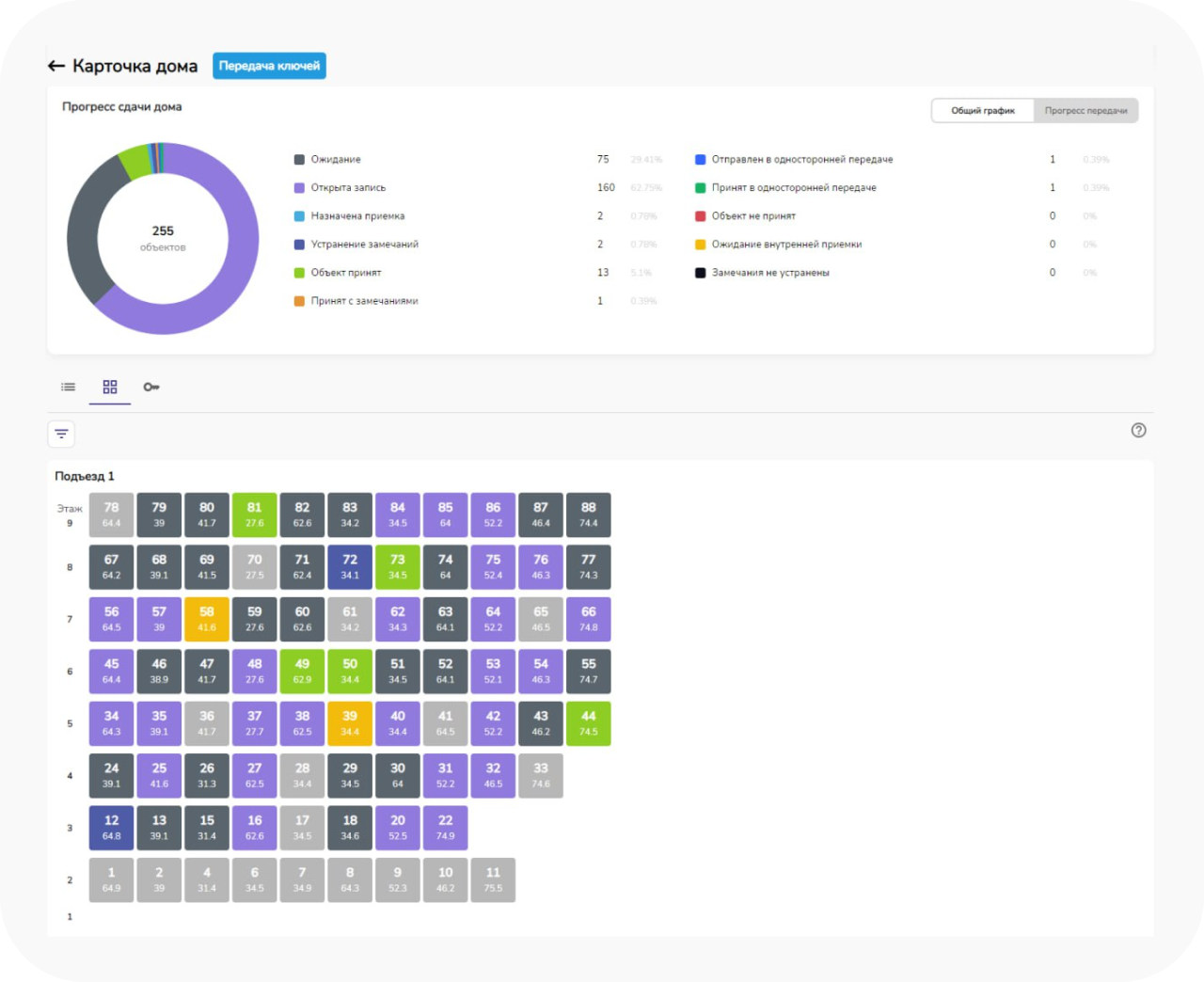Image resolution: width=1204 pixels, height=982 pixels.
Task: Select apartment 70 gray tile
Action: coord(255,567)
